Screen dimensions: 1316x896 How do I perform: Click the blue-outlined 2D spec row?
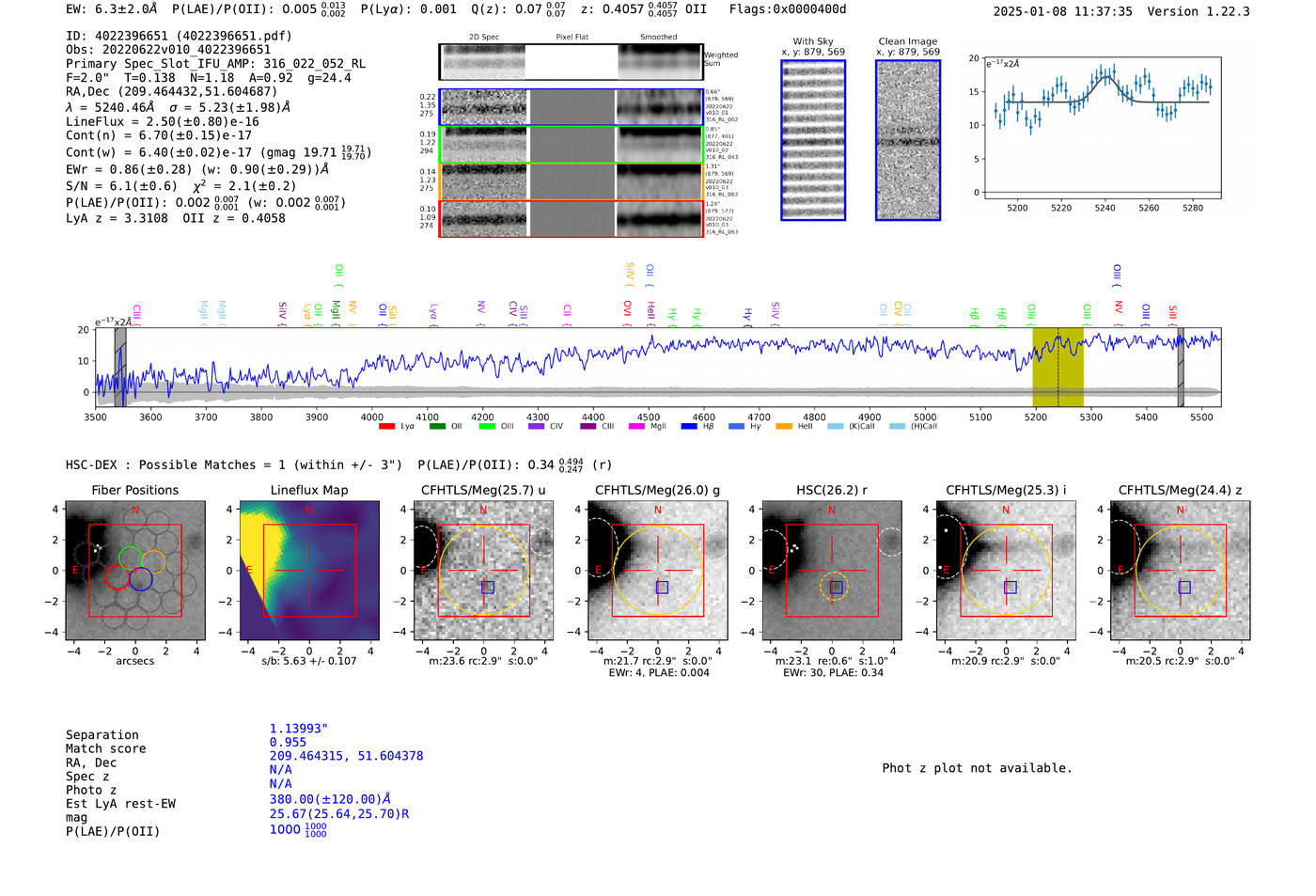(571, 107)
